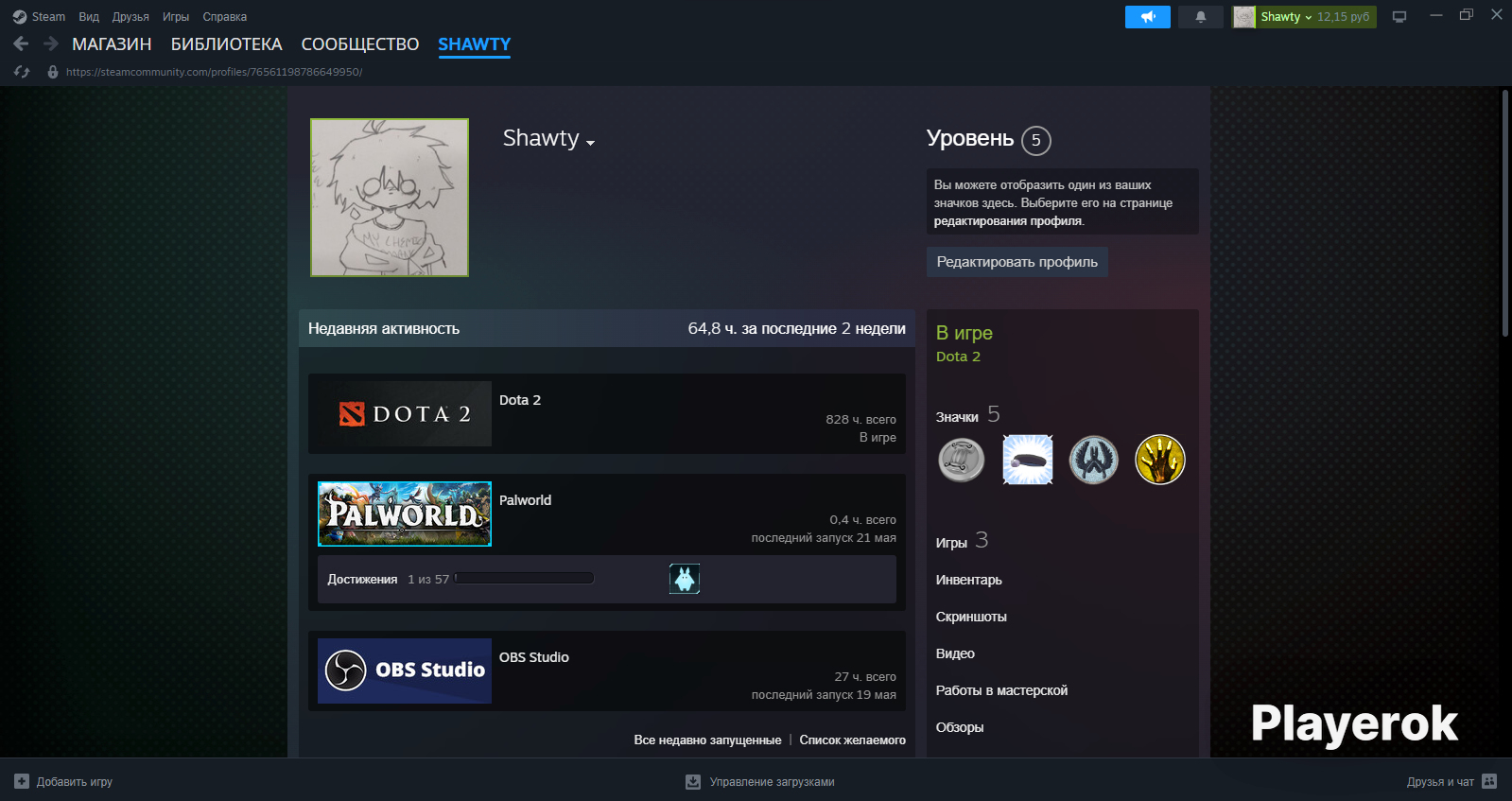This screenshot has width=1512, height=801.
Task: Click the 12,15 руб wallet balance
Action: (x=1343, y=17)
